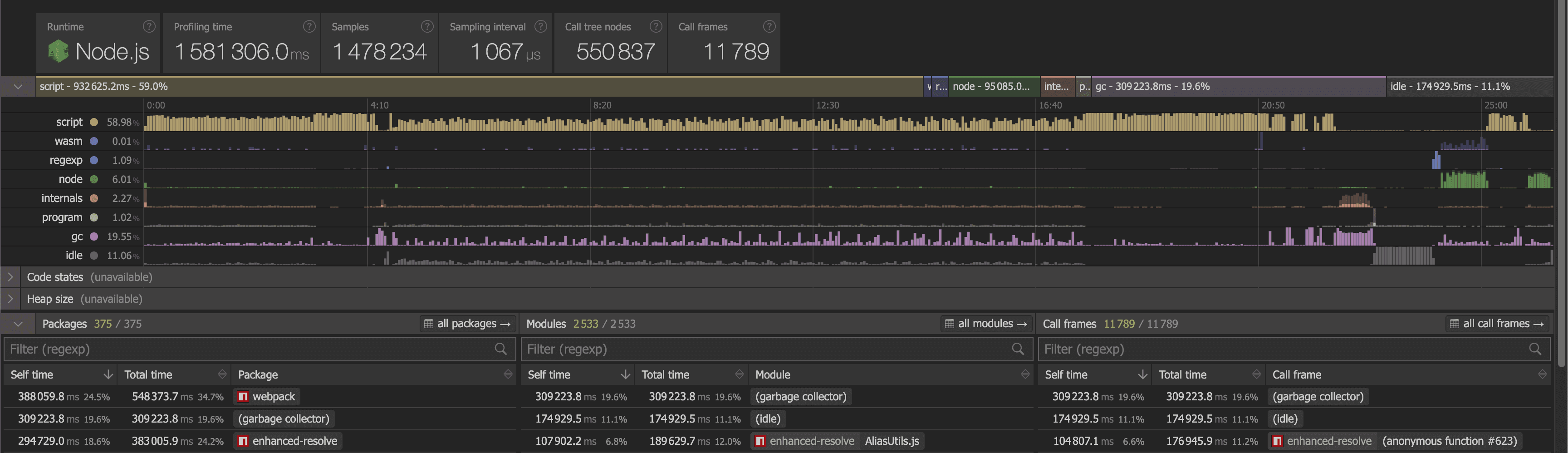Toggle the program category dot
The height and width of the screenshot is (453, 1568).
(94, 217)
